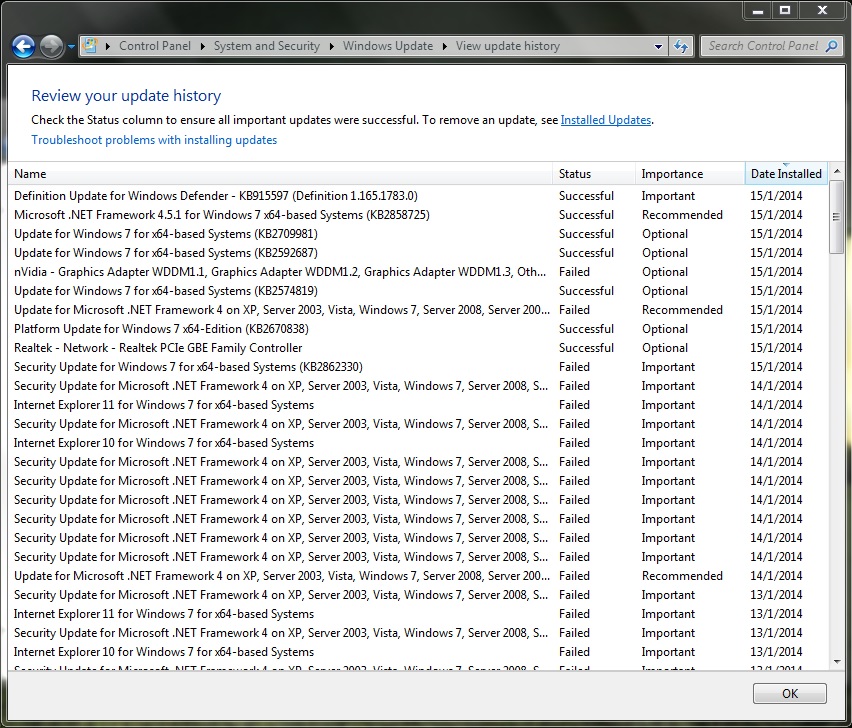Image resolution: width=852 pixels, height=728 pixels.
Task: Select the Realtek PCIe GBE Family Controller row
Action: (418, 348)
